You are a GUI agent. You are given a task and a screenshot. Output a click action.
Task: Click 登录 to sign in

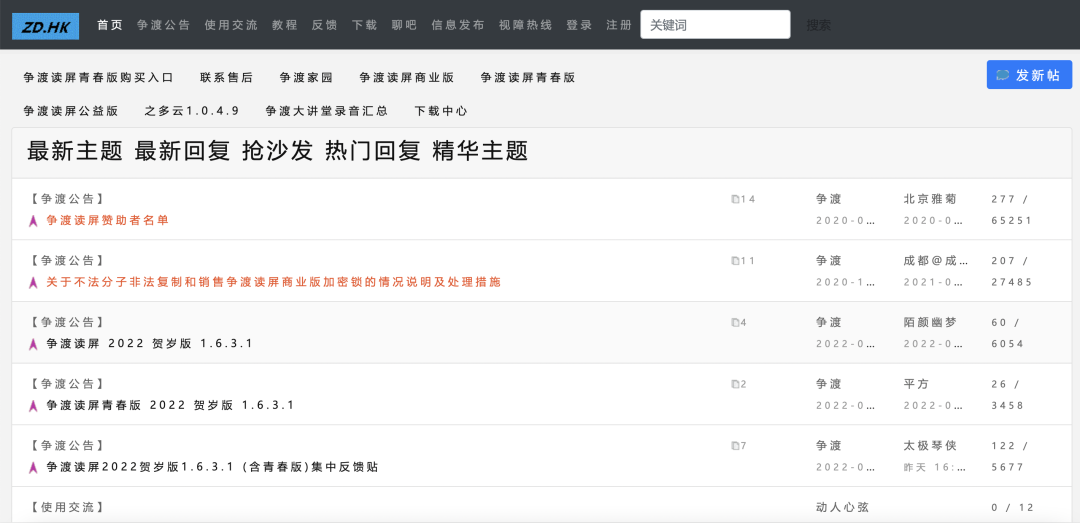click(x=579, y=25)
